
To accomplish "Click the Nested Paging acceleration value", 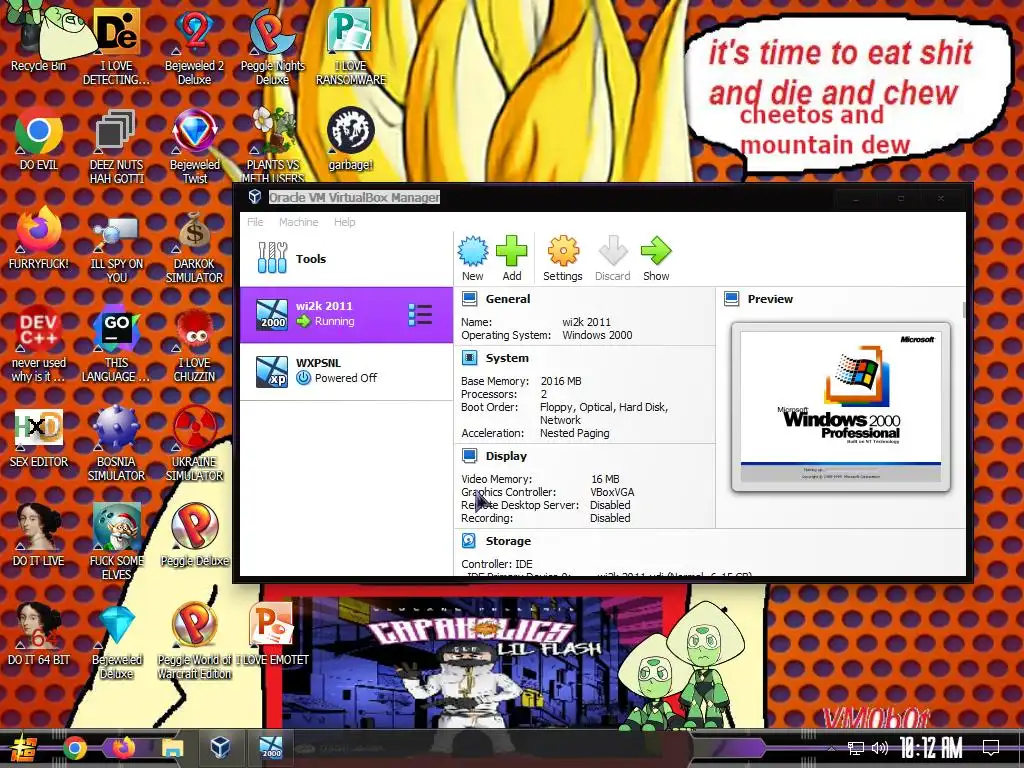I will tap(575, 433).
